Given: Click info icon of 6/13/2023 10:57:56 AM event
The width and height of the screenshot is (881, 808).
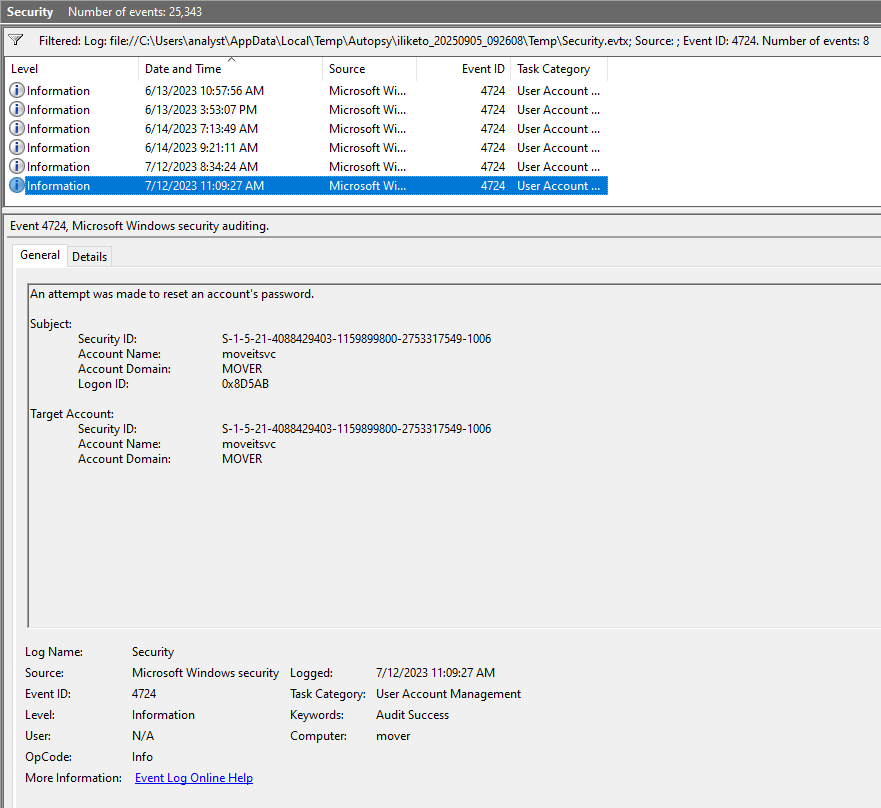Looking at the screenshot, I should tap(17, 91).
